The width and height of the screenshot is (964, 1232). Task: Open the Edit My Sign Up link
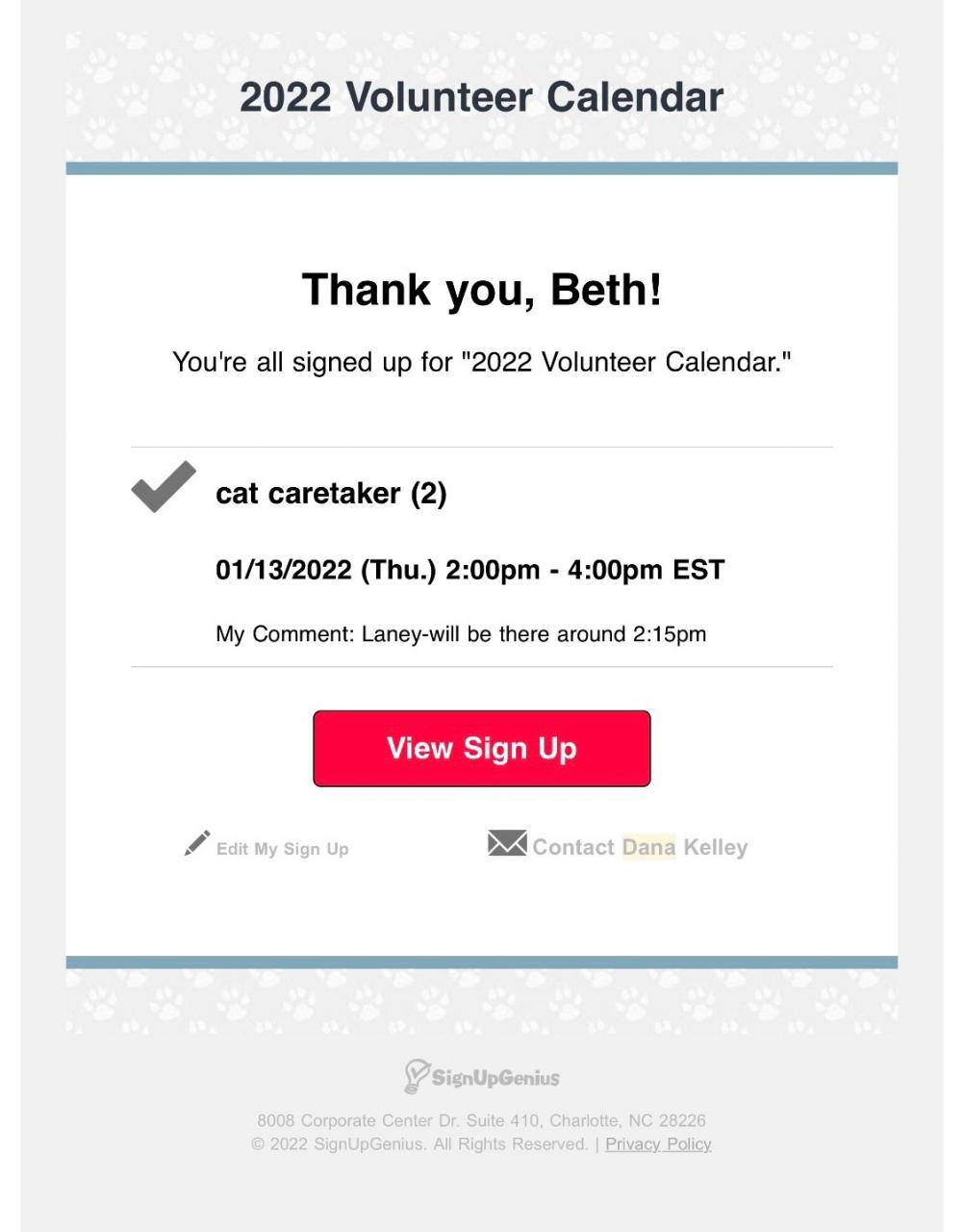click(x=282, y=849)
